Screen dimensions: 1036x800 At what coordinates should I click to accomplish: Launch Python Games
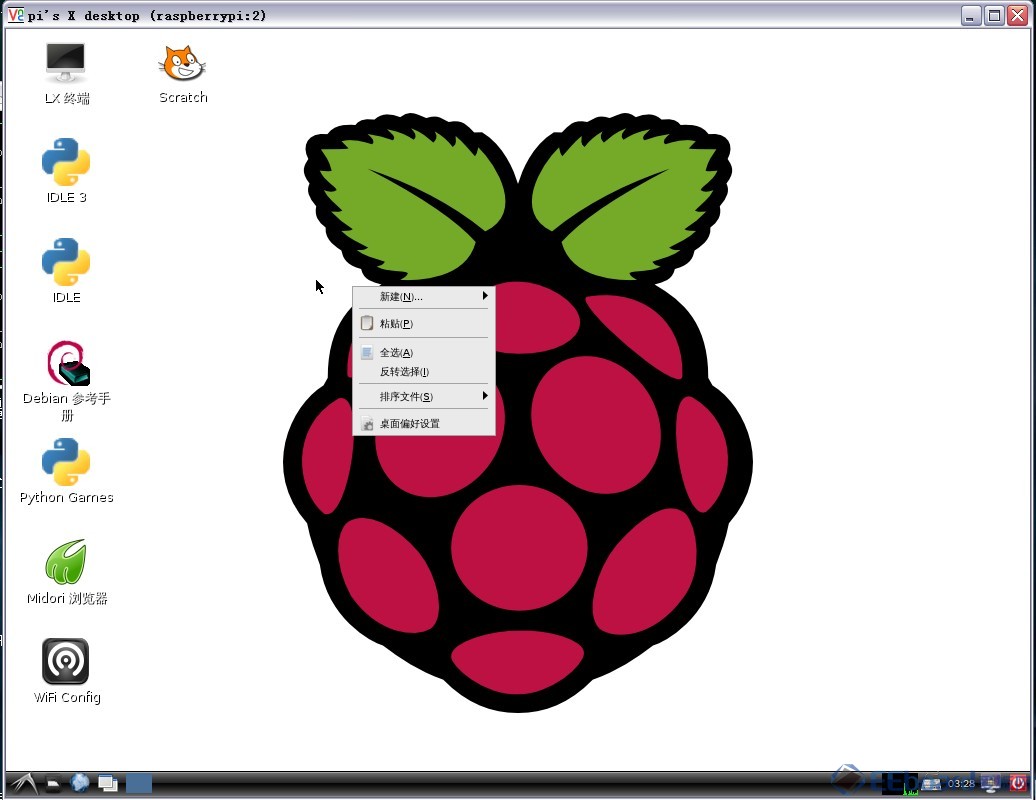(x=65, y=465)
